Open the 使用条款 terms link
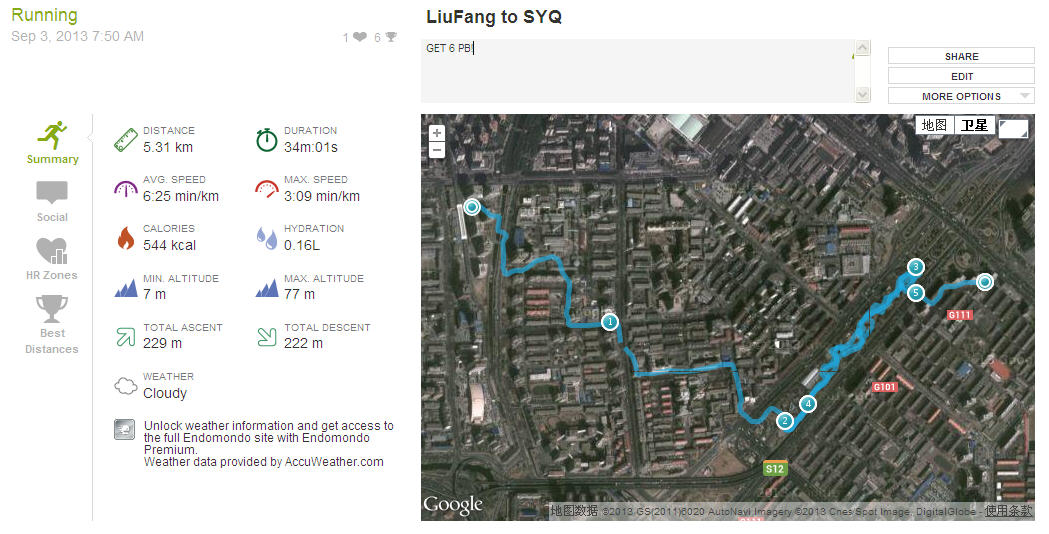 pos(1008,511)
